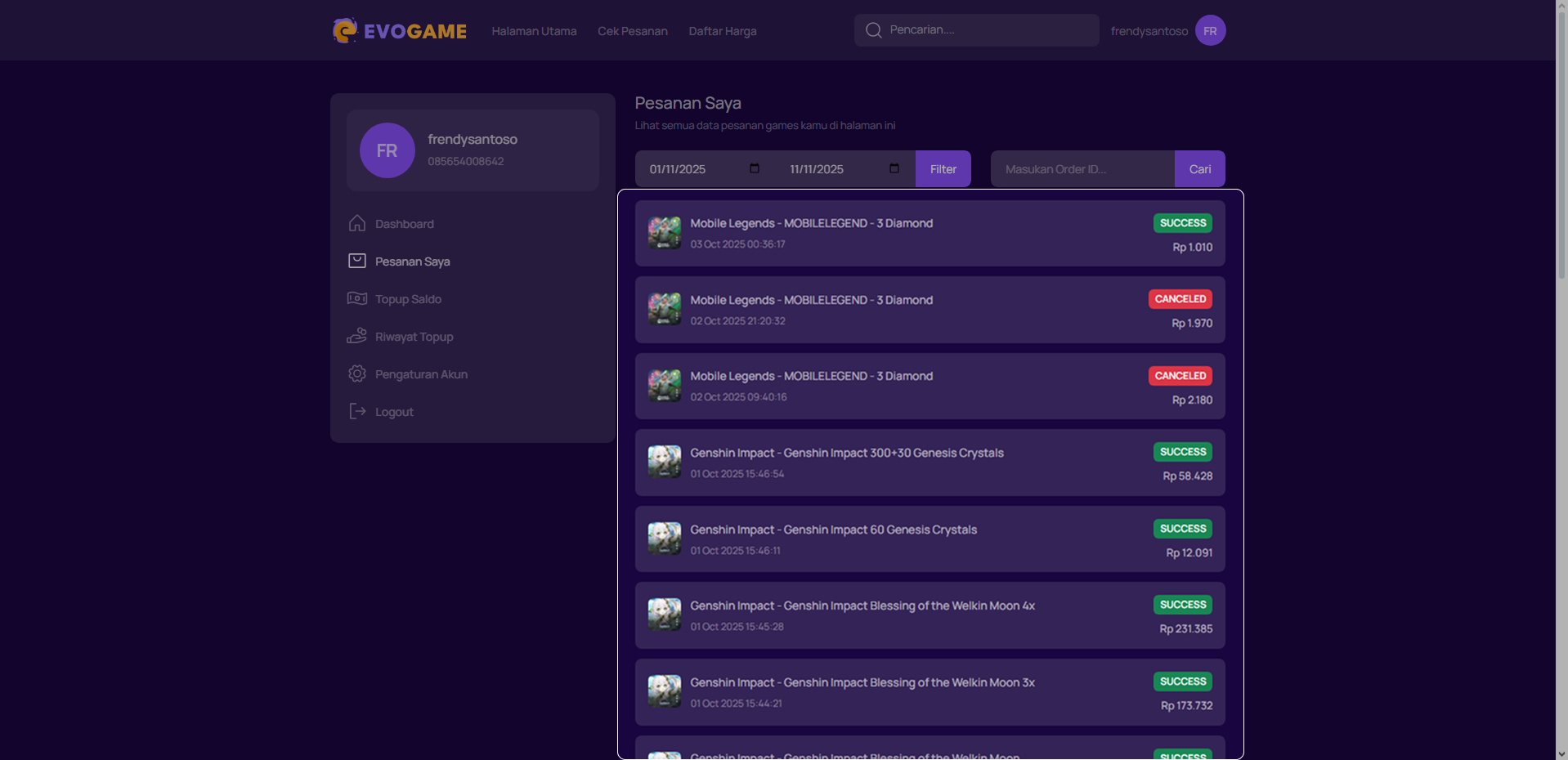Click SUCCESS badge on Rp 12.091 order
This screenshot has width=1568, height=760.
pos(1182,529)
